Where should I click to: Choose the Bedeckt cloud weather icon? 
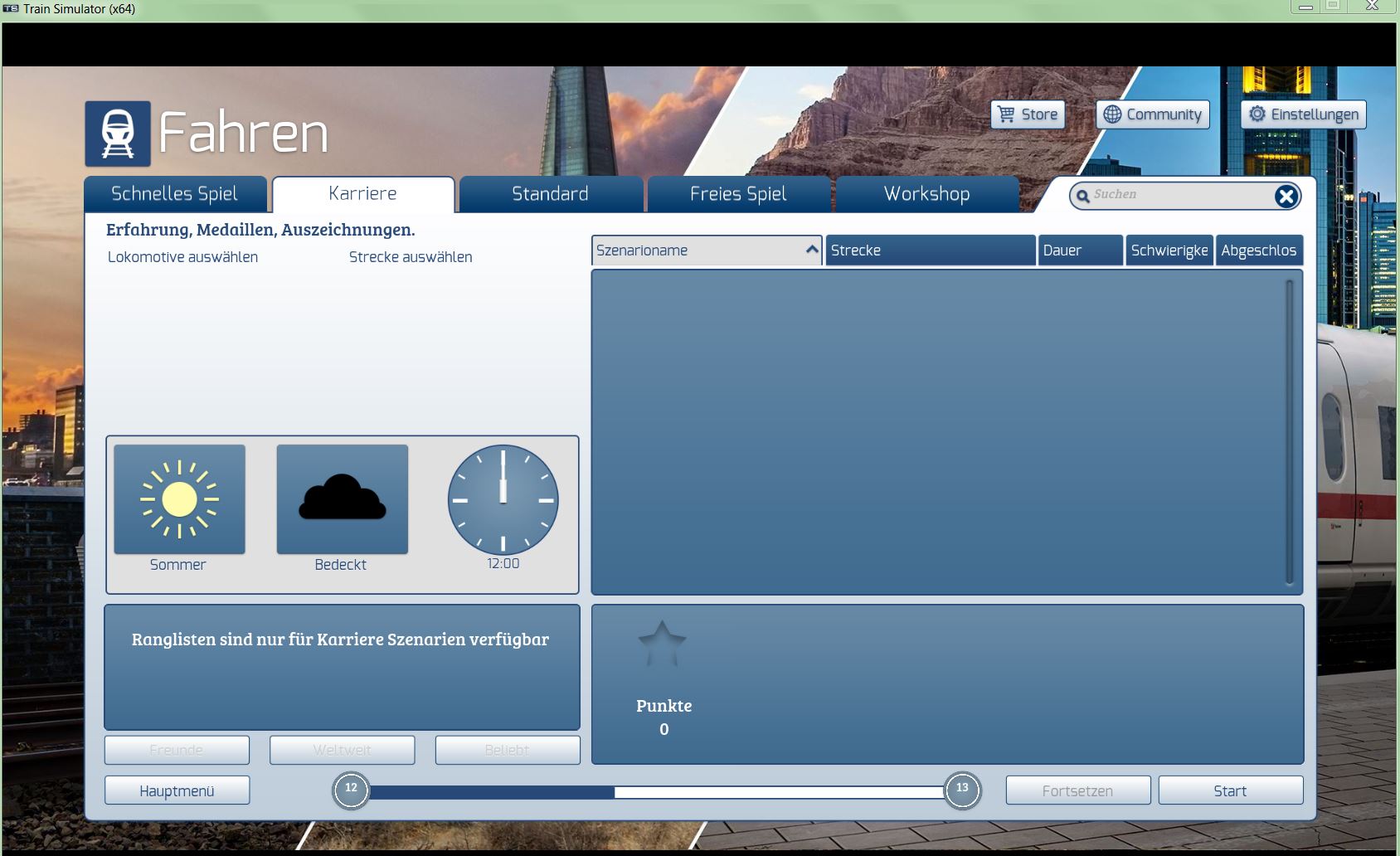tap(342, 499)
